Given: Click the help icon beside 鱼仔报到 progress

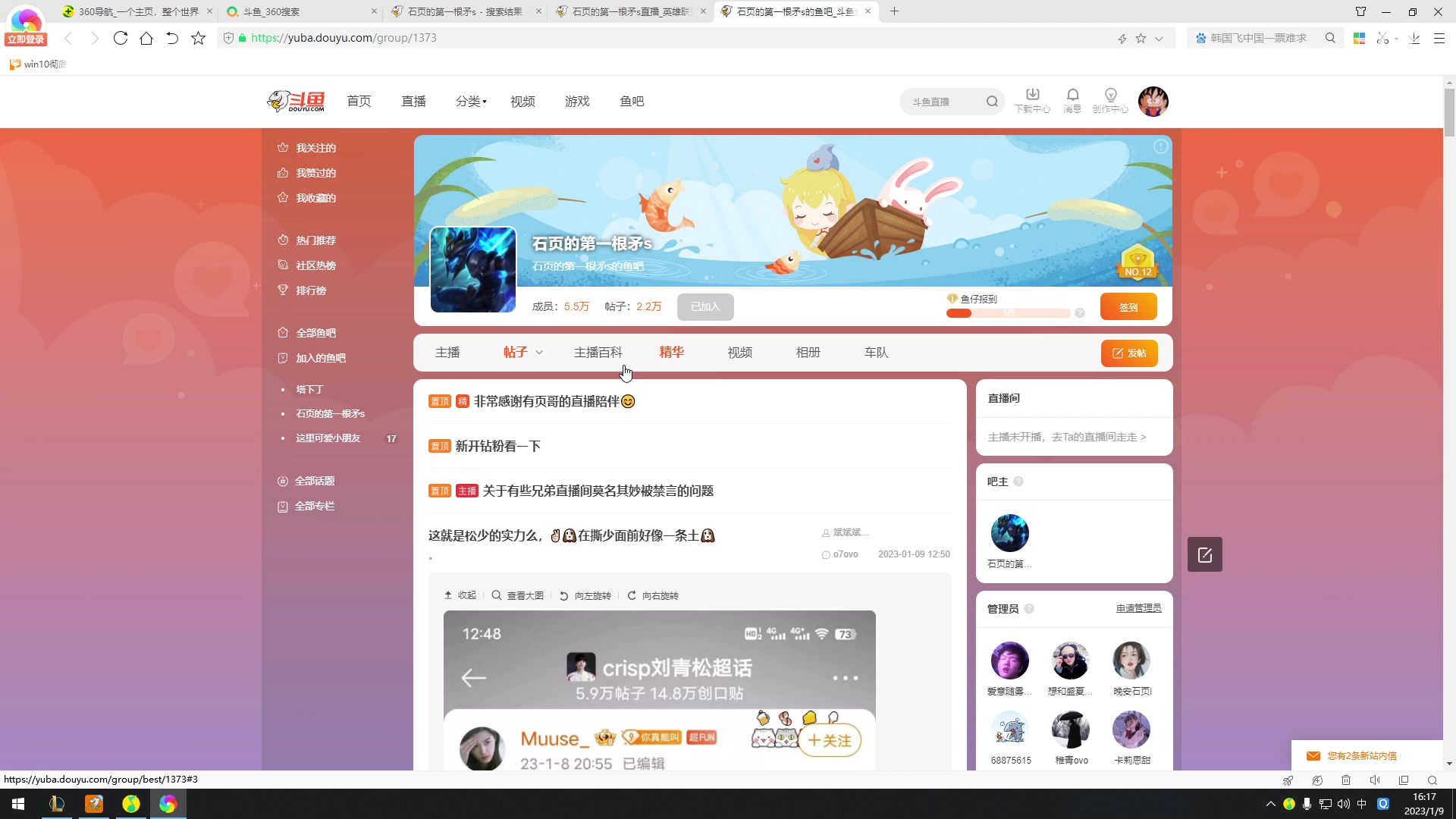Looking at the screenshot, I should (1080, 313).
